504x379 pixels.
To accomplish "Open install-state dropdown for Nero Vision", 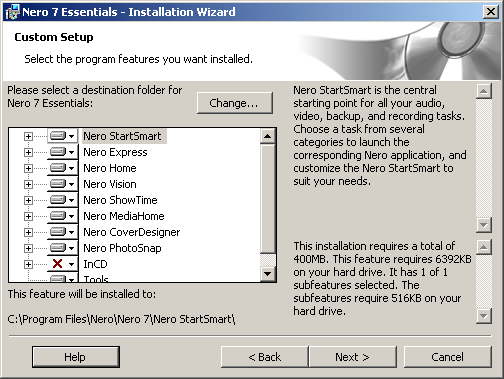I will [x=62, y=184].
